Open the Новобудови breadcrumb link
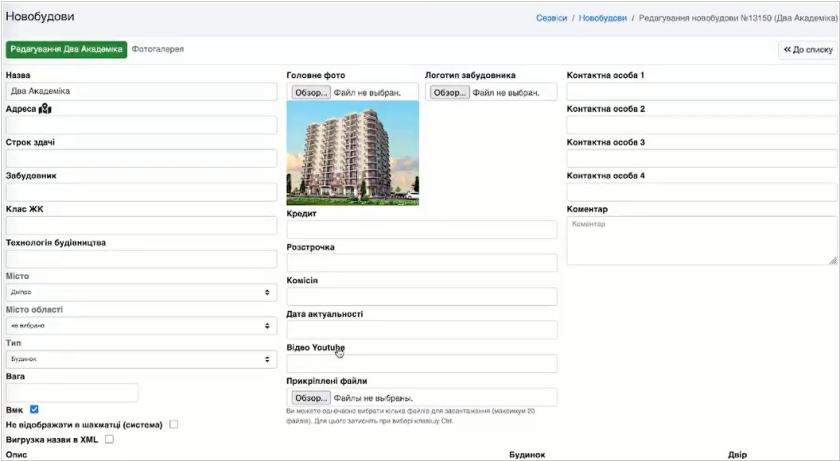Image resolution: width=840 pixels, height=461 pixels. (x=603, y=18)
